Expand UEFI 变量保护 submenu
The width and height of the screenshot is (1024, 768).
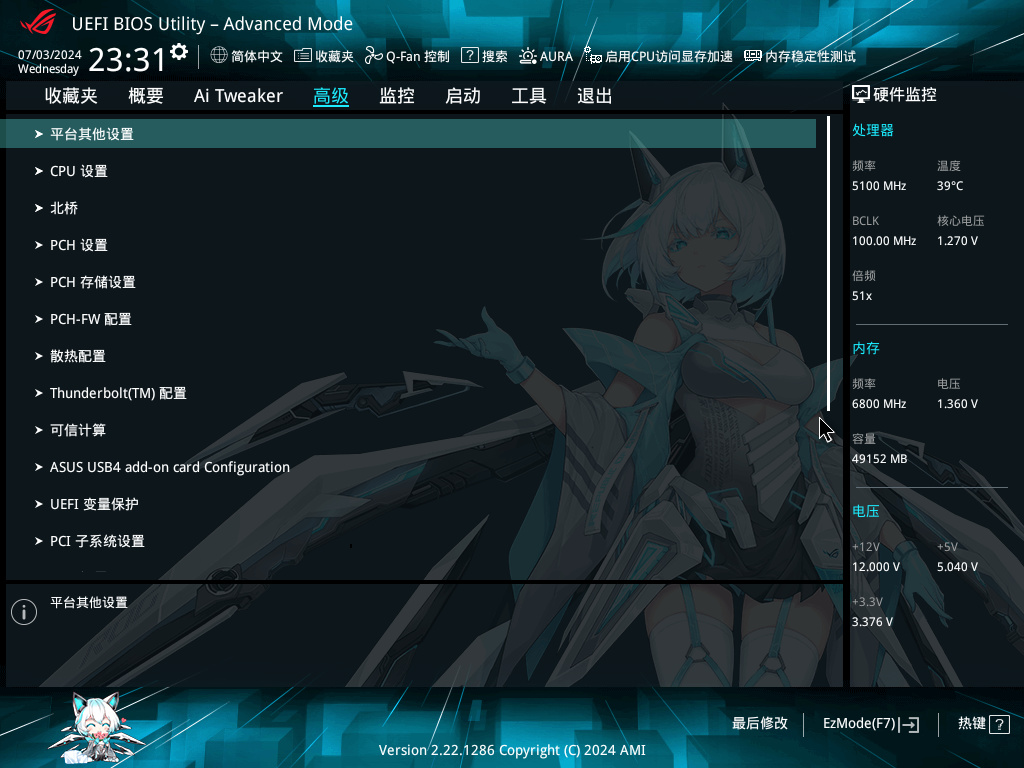tap(408, 504)
